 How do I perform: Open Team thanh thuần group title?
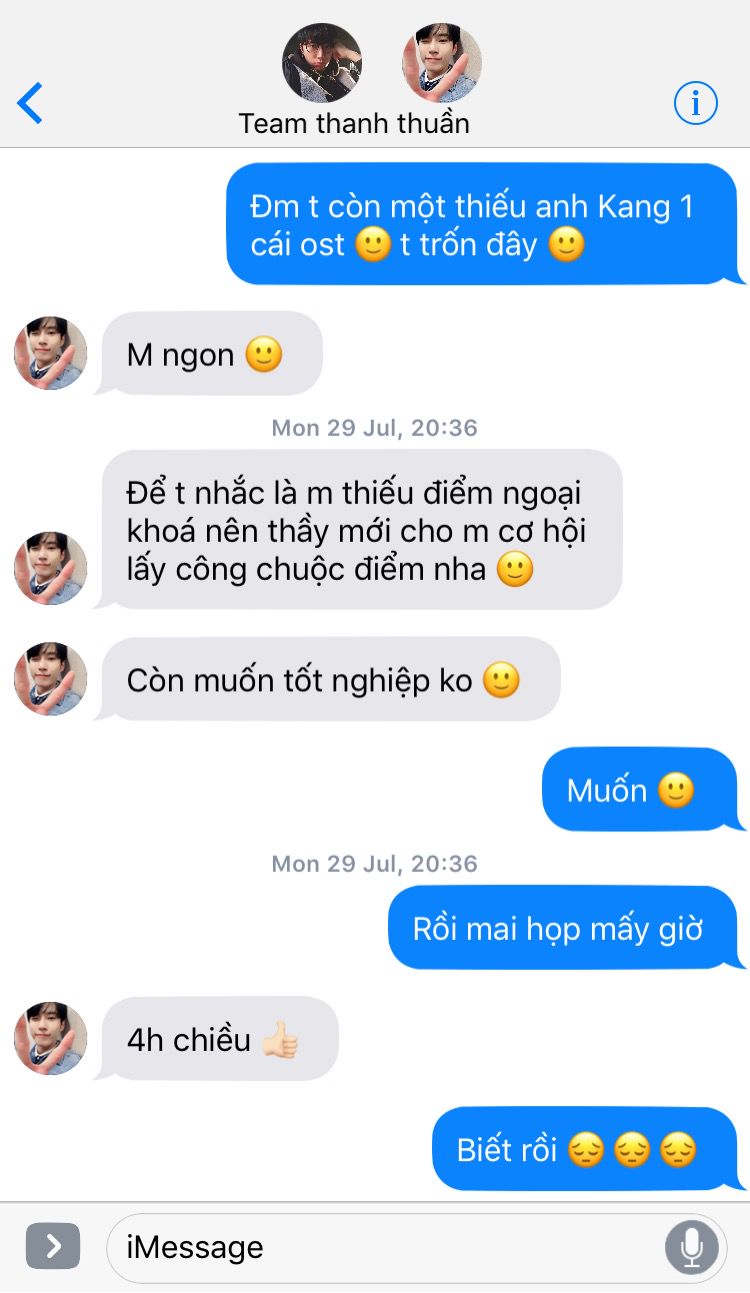click(354, 124)
